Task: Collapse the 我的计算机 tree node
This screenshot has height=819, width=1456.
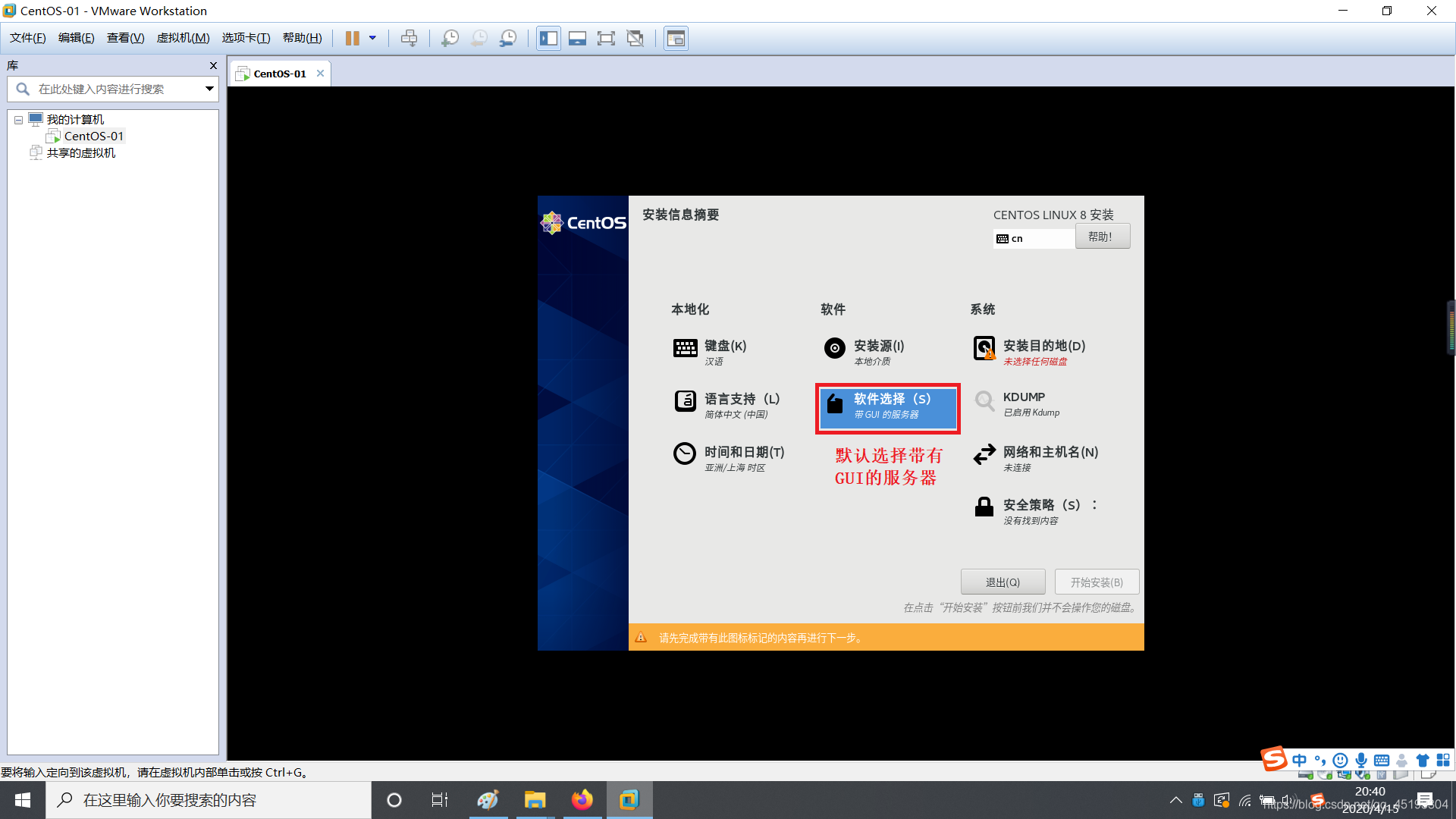Action: click(18, 120)
